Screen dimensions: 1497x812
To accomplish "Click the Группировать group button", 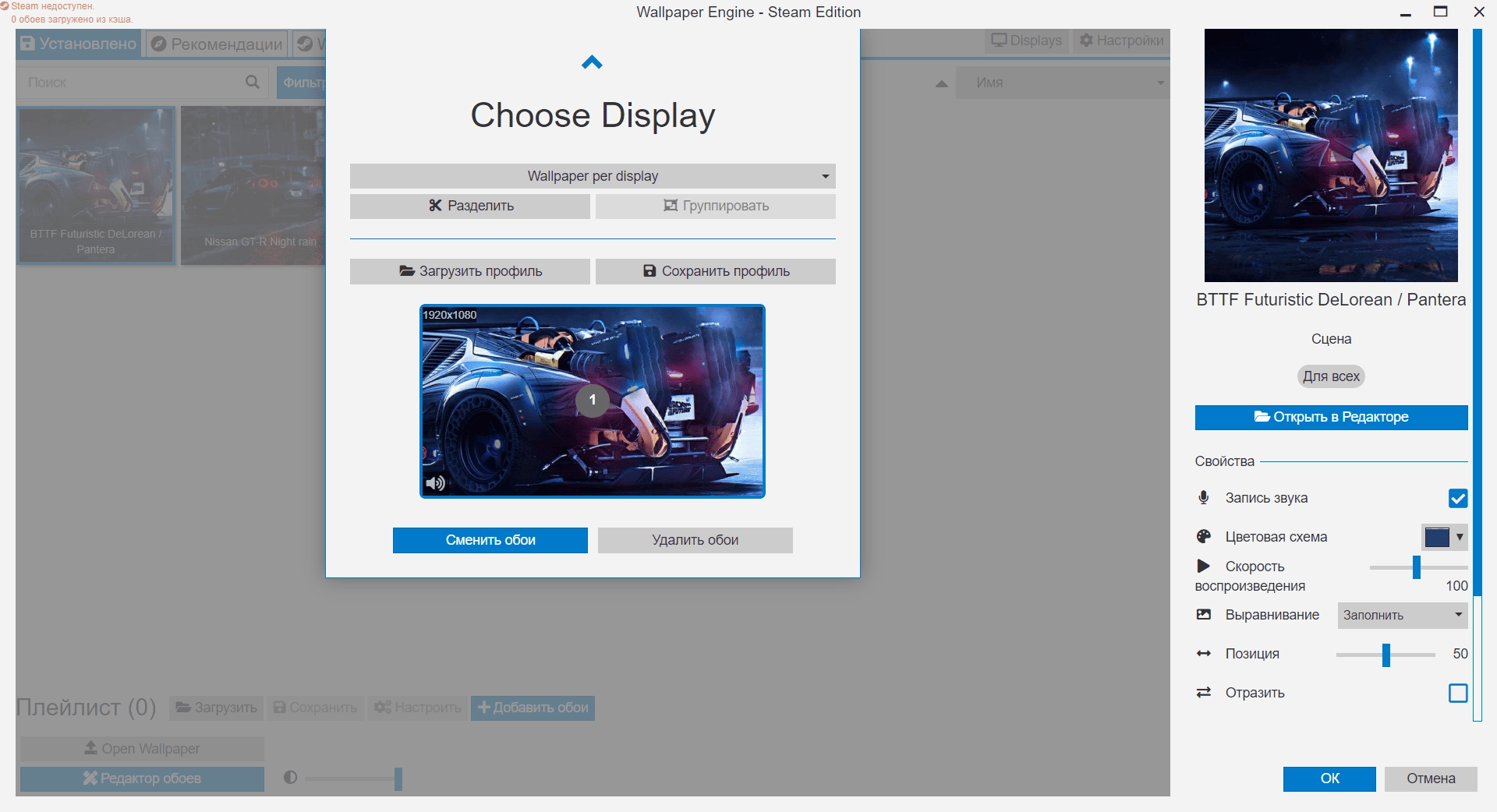I will point(716,206).
